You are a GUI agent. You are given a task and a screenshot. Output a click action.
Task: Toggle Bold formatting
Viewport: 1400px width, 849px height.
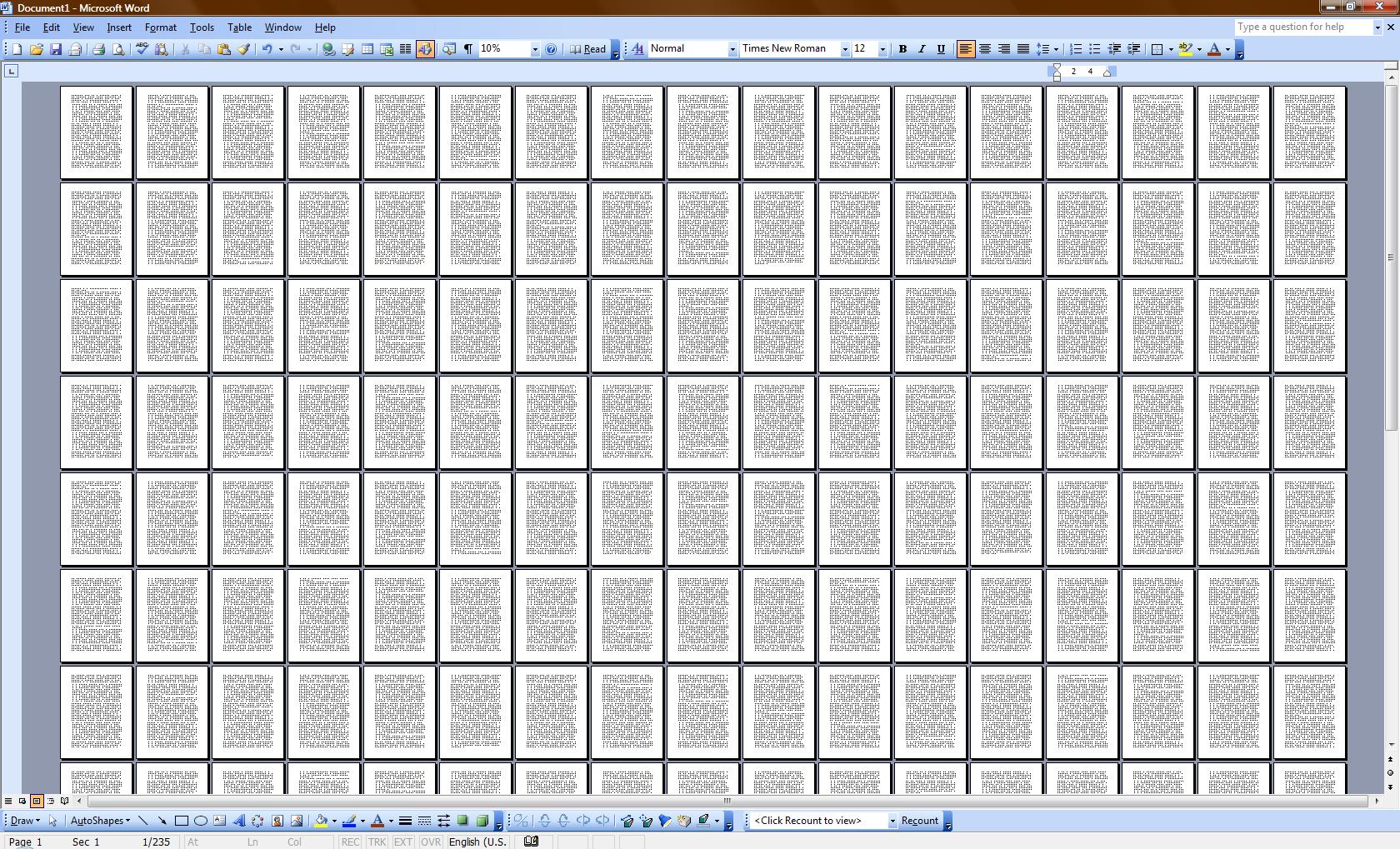(902, 49)
